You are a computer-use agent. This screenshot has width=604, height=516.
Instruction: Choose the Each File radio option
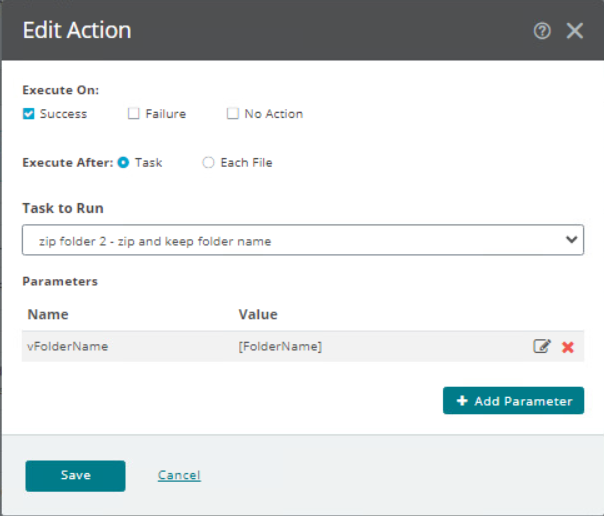(208, 163)
